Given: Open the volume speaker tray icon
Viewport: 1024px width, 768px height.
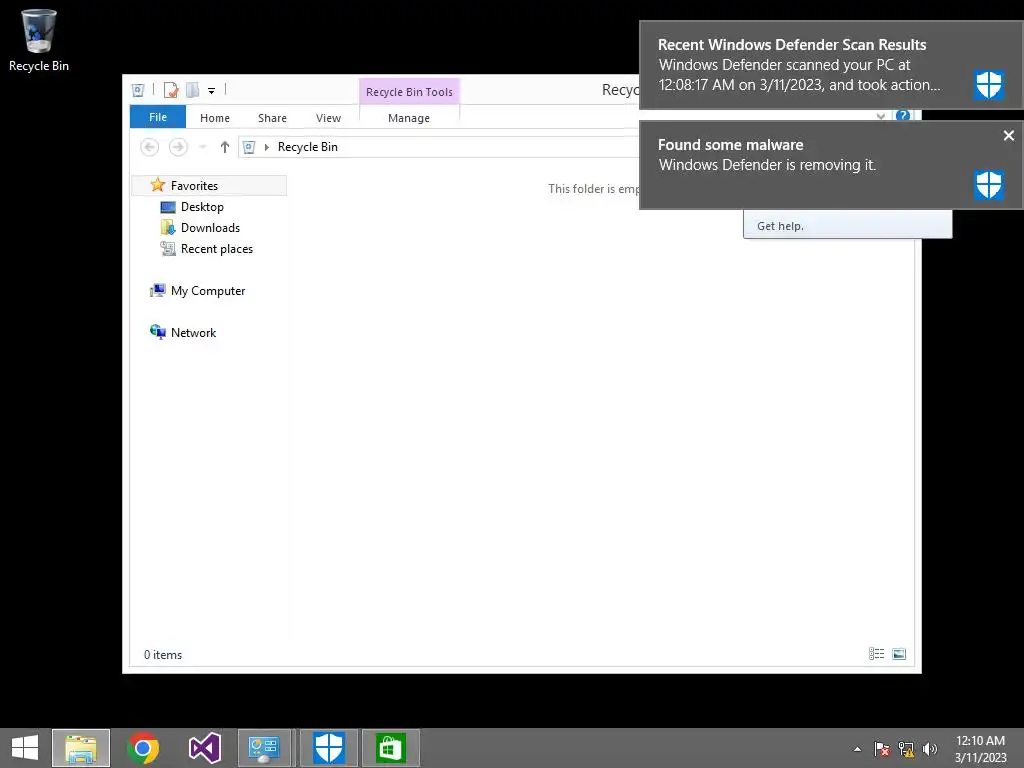Looking at the screenshot, I should (929, 749).
